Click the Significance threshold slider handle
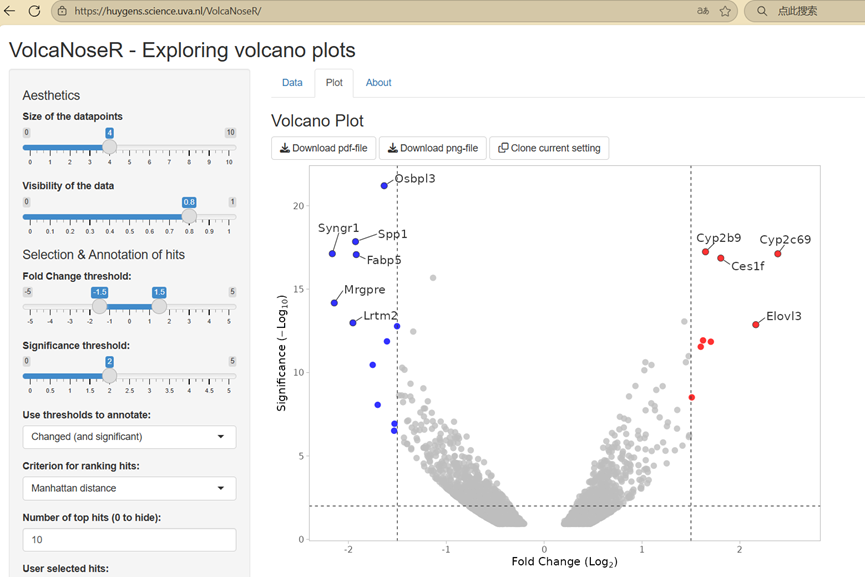Image resolution: width=865 pixels, height=577 pixels. [x=110, y=376]
